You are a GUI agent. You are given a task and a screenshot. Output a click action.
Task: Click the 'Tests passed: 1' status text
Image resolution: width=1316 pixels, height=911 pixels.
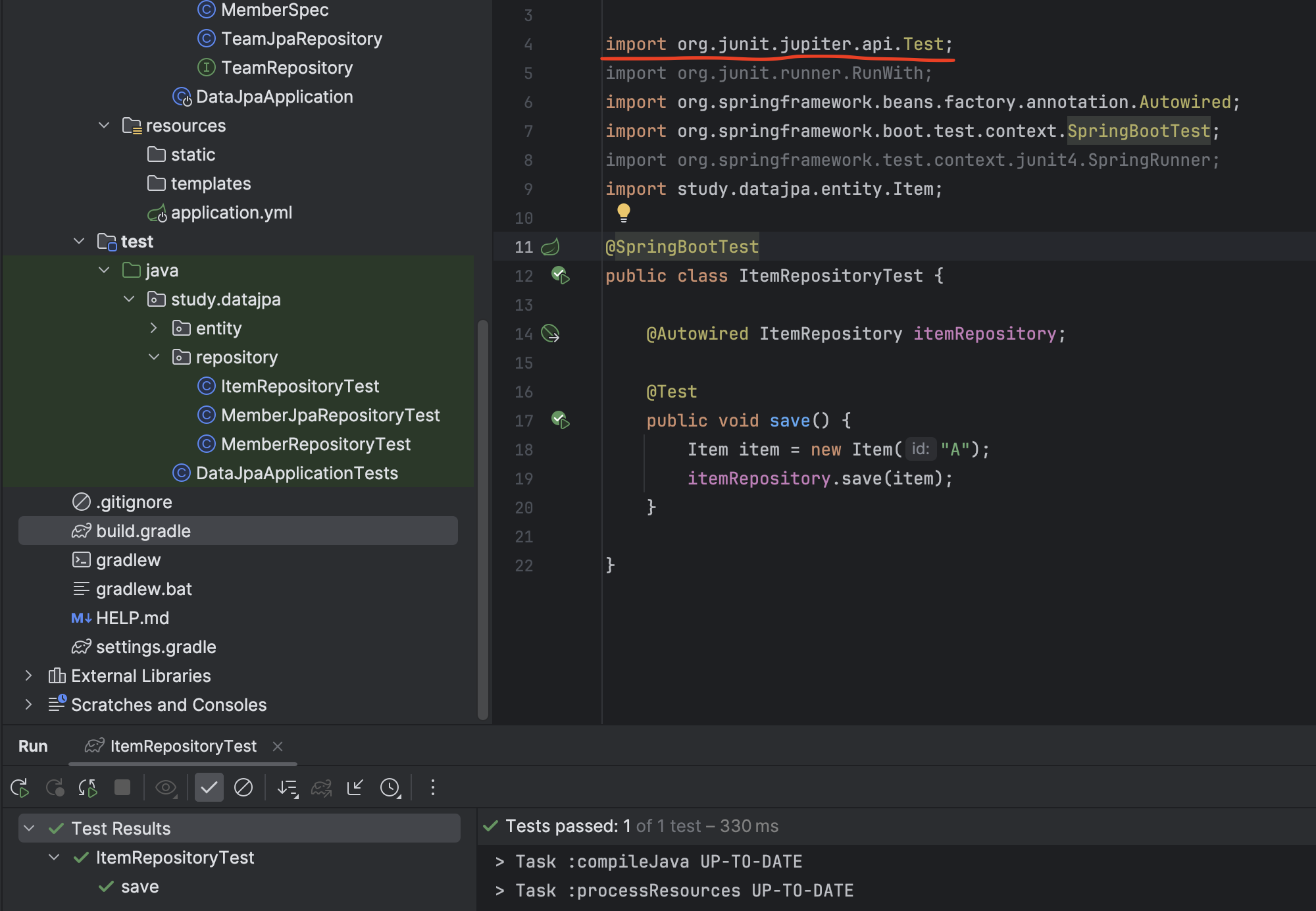(x=568, y=826)
